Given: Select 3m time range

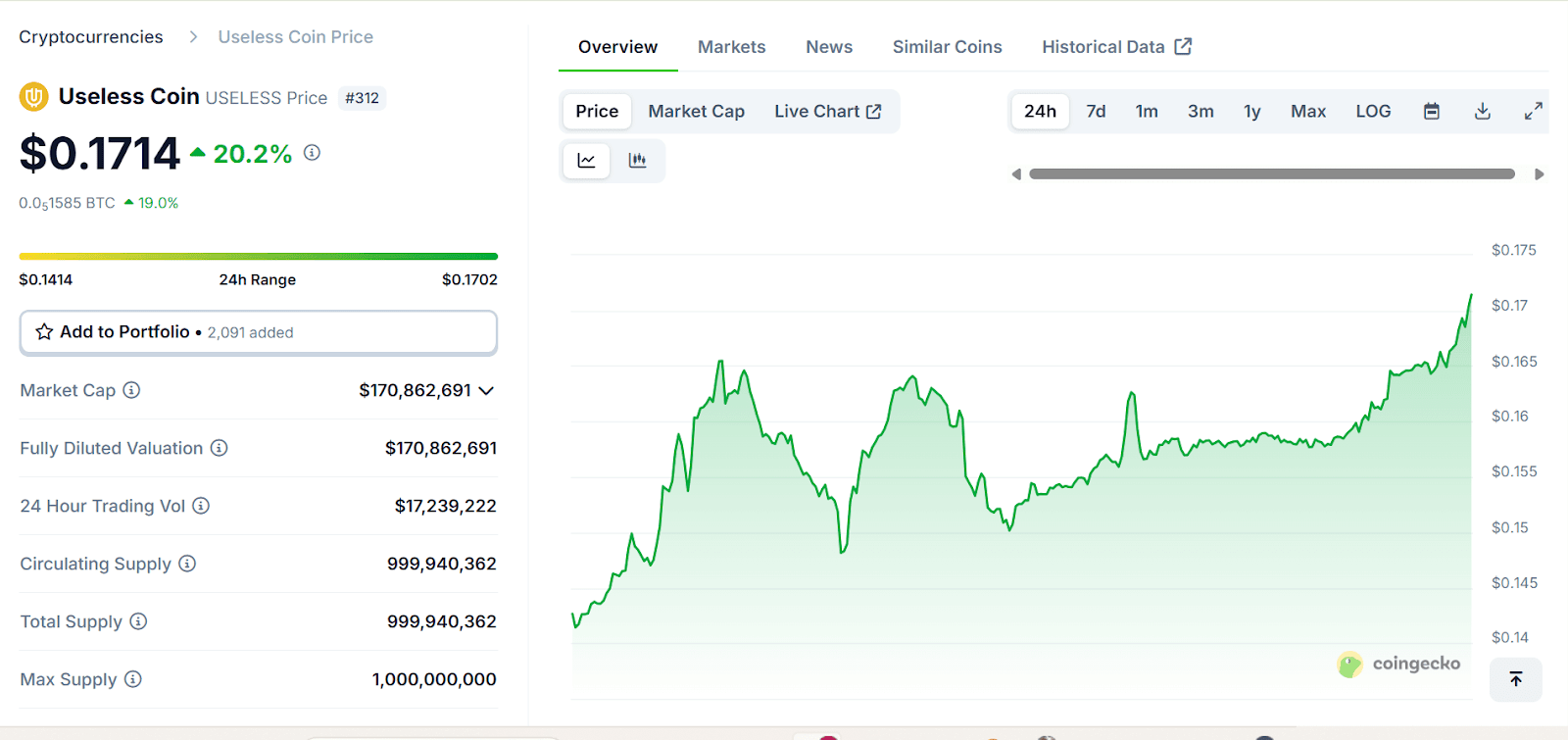Looking at the screenshot, I should tap(1200, 112).
